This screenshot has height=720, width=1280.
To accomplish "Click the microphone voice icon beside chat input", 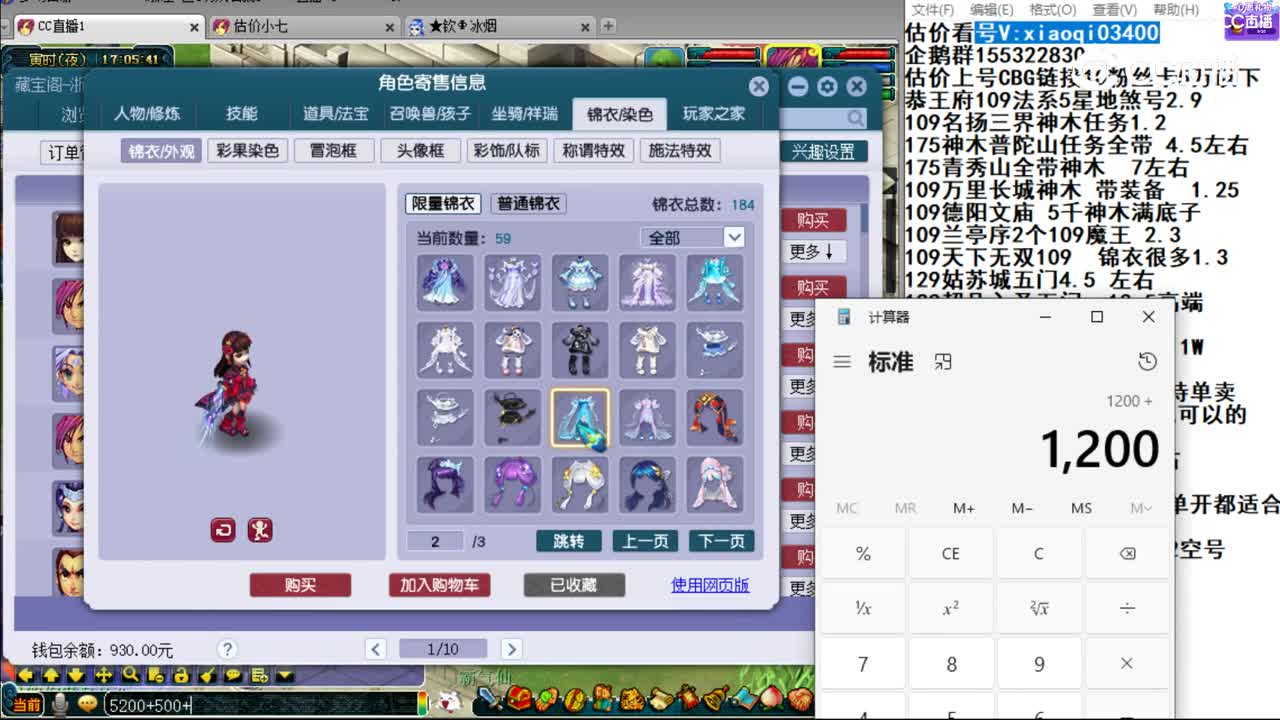I will coord(60,704).
